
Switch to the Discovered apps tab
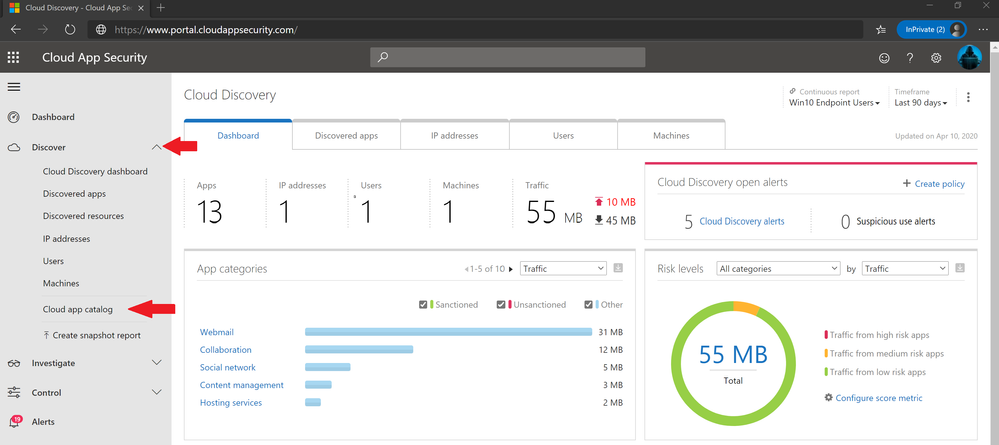(347, 135)
